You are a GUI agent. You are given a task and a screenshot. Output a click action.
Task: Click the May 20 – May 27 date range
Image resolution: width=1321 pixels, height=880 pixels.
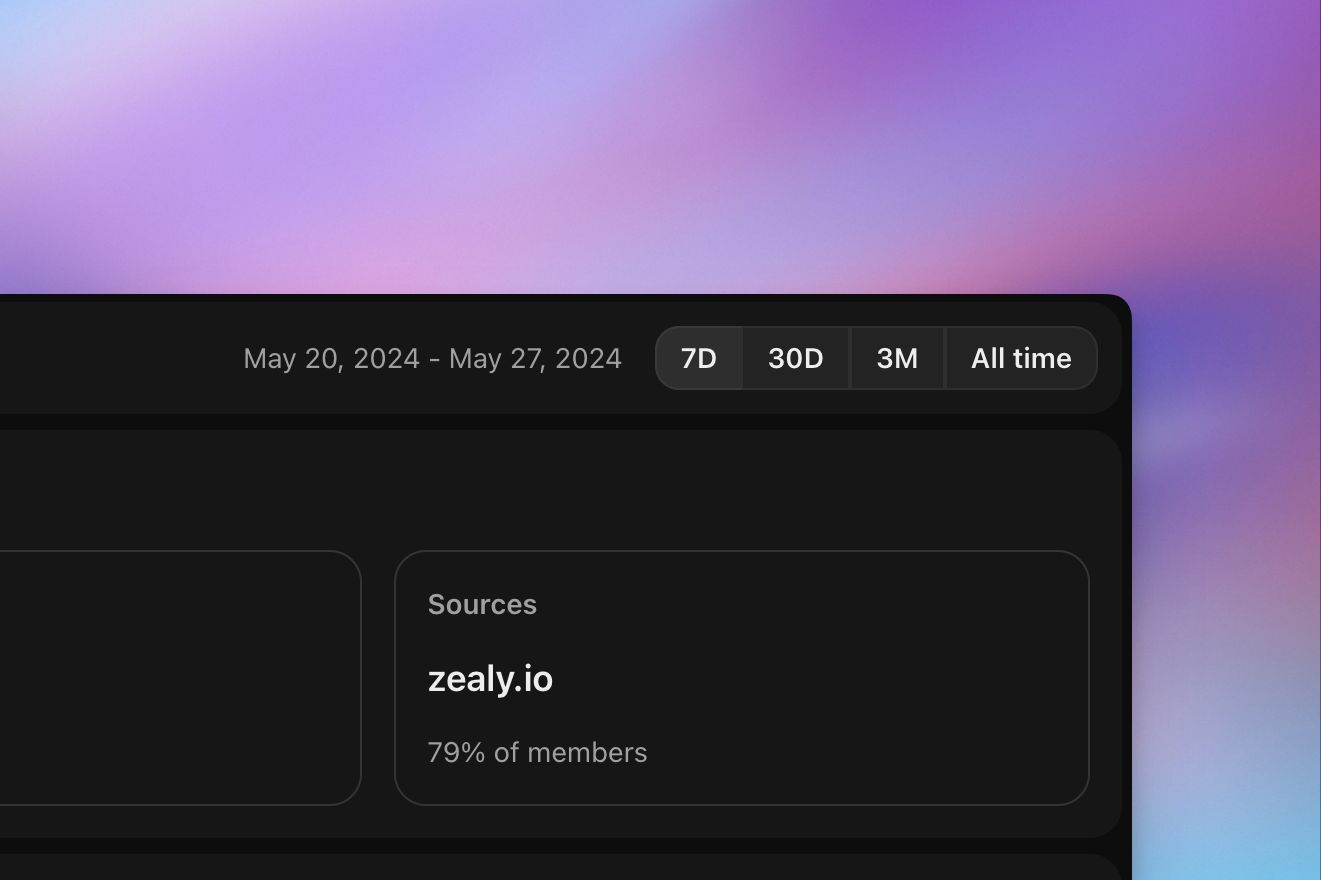pos(432,358)
